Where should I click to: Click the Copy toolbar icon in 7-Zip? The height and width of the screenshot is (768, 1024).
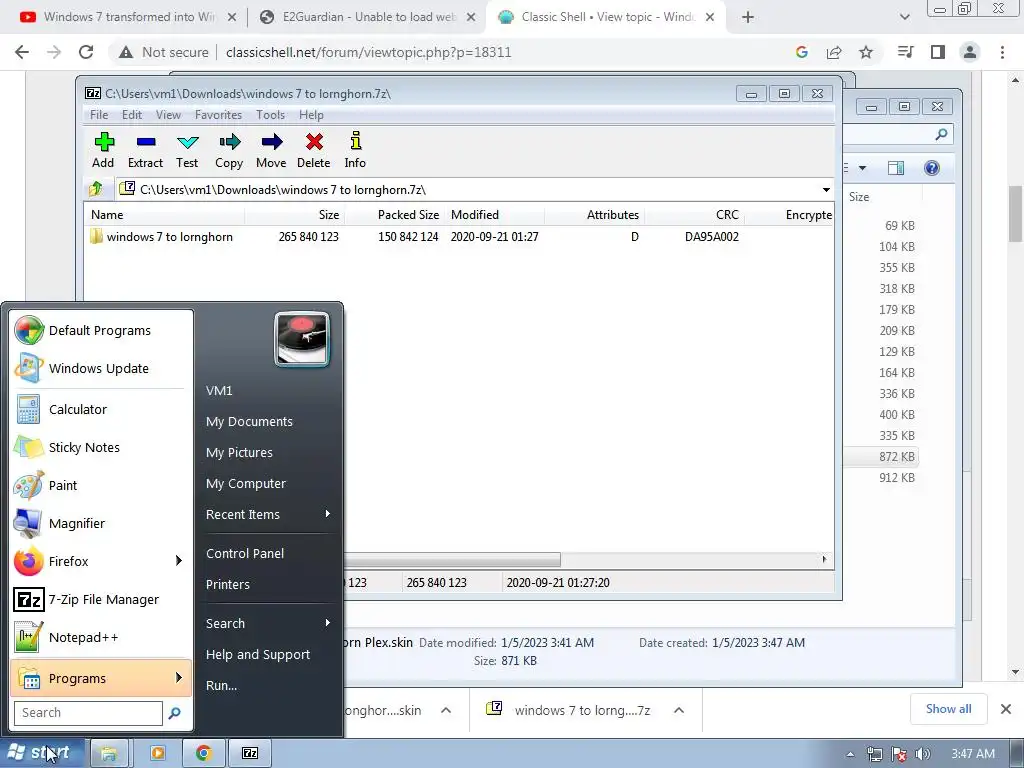(x=229, y=151)
